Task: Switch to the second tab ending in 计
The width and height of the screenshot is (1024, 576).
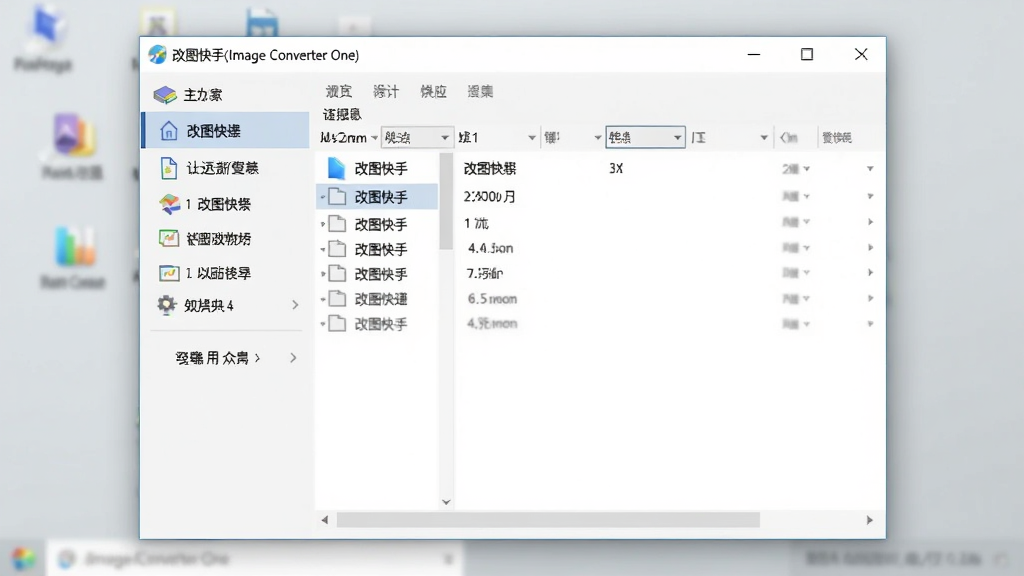Action: (386, 91)
